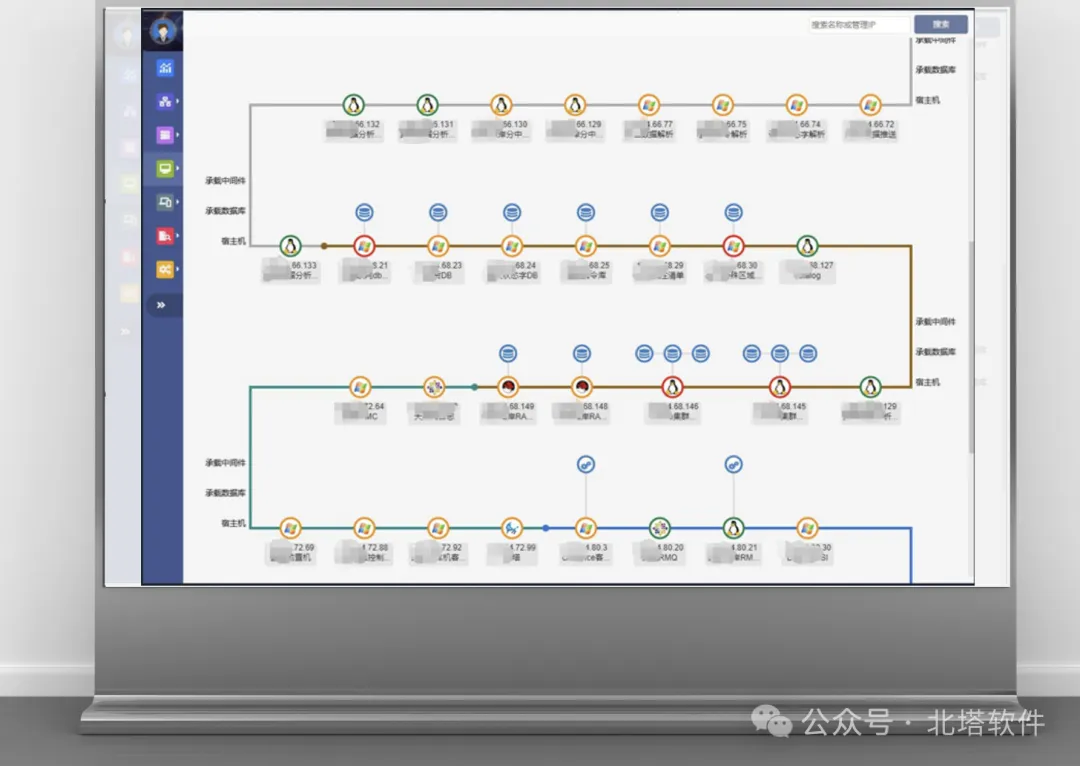The image size is (1080, 766).
Task: Open the yellow shuffle sidebar menu item
Action: click(x=165, y=269)
